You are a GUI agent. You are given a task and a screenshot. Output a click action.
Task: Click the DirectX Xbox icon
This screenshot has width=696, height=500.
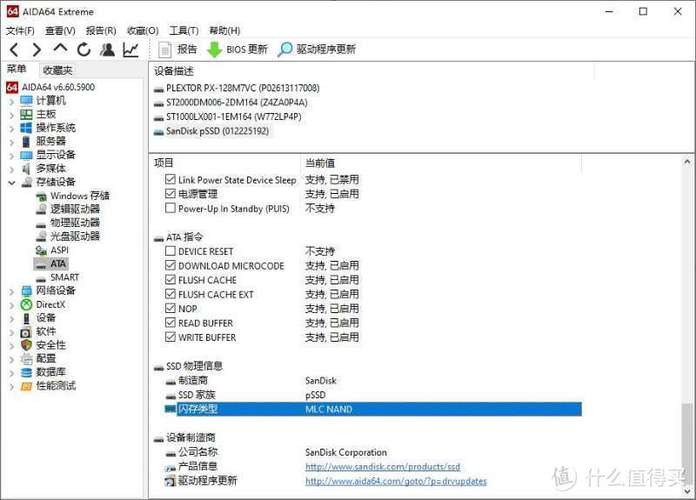coord(26,305)
